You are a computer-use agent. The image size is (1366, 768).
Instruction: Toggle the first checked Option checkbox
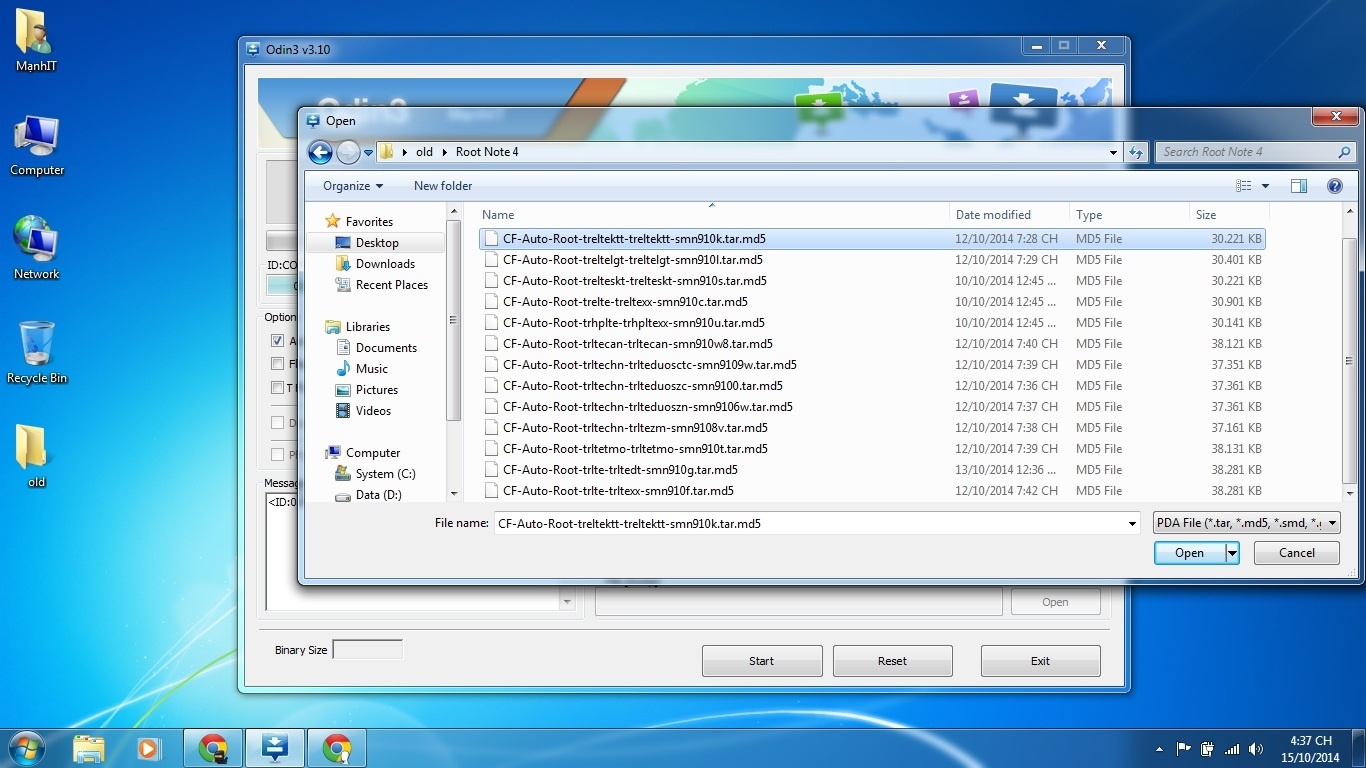click(278, 341)
